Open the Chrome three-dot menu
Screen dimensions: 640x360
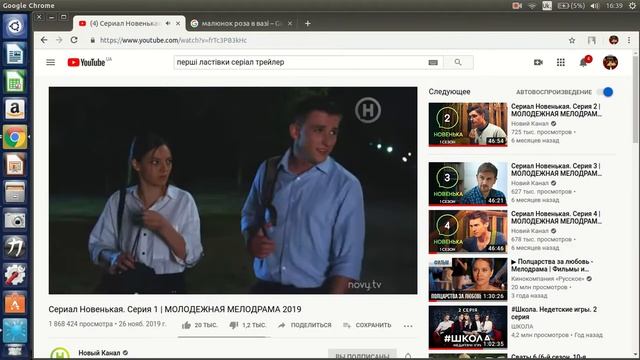tap(629, 40)
